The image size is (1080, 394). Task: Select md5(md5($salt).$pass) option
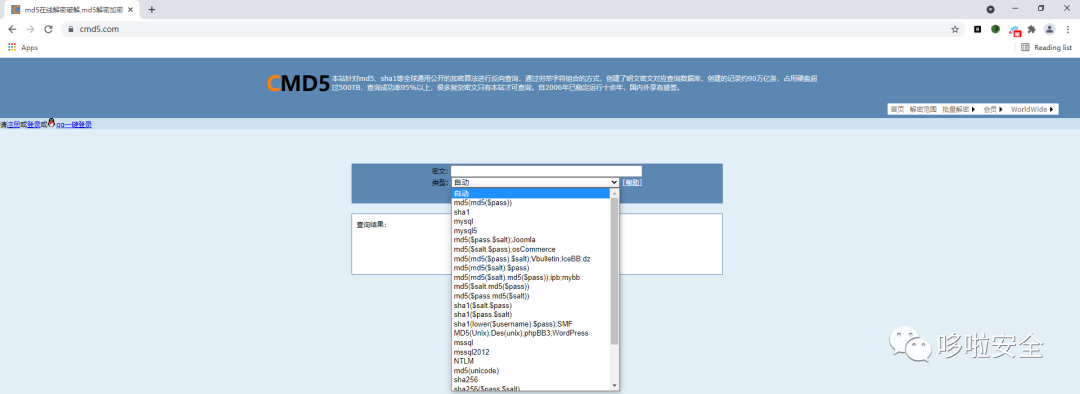tap(531, 268)
